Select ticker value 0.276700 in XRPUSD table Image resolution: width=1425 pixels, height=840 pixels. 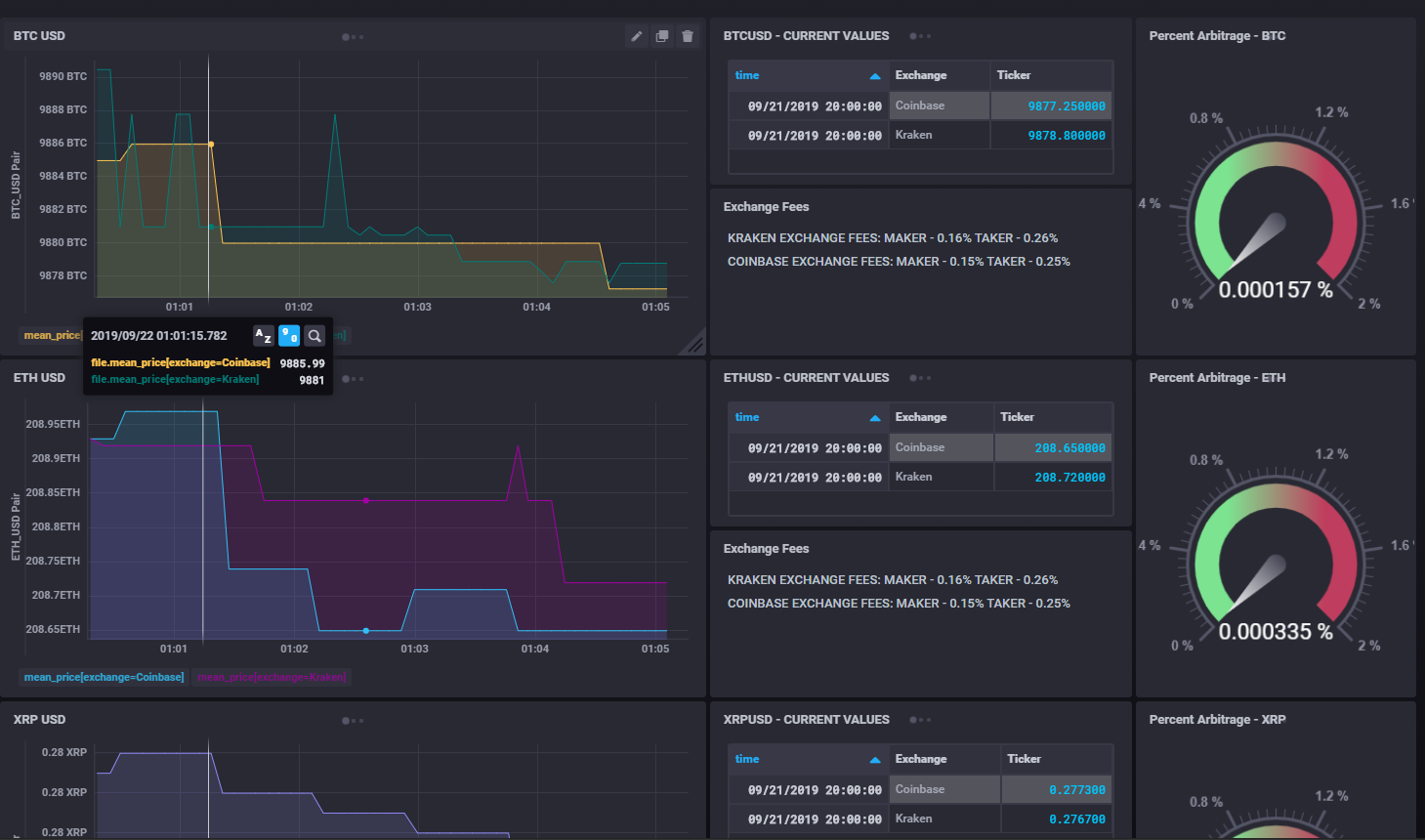[1077, 819]
